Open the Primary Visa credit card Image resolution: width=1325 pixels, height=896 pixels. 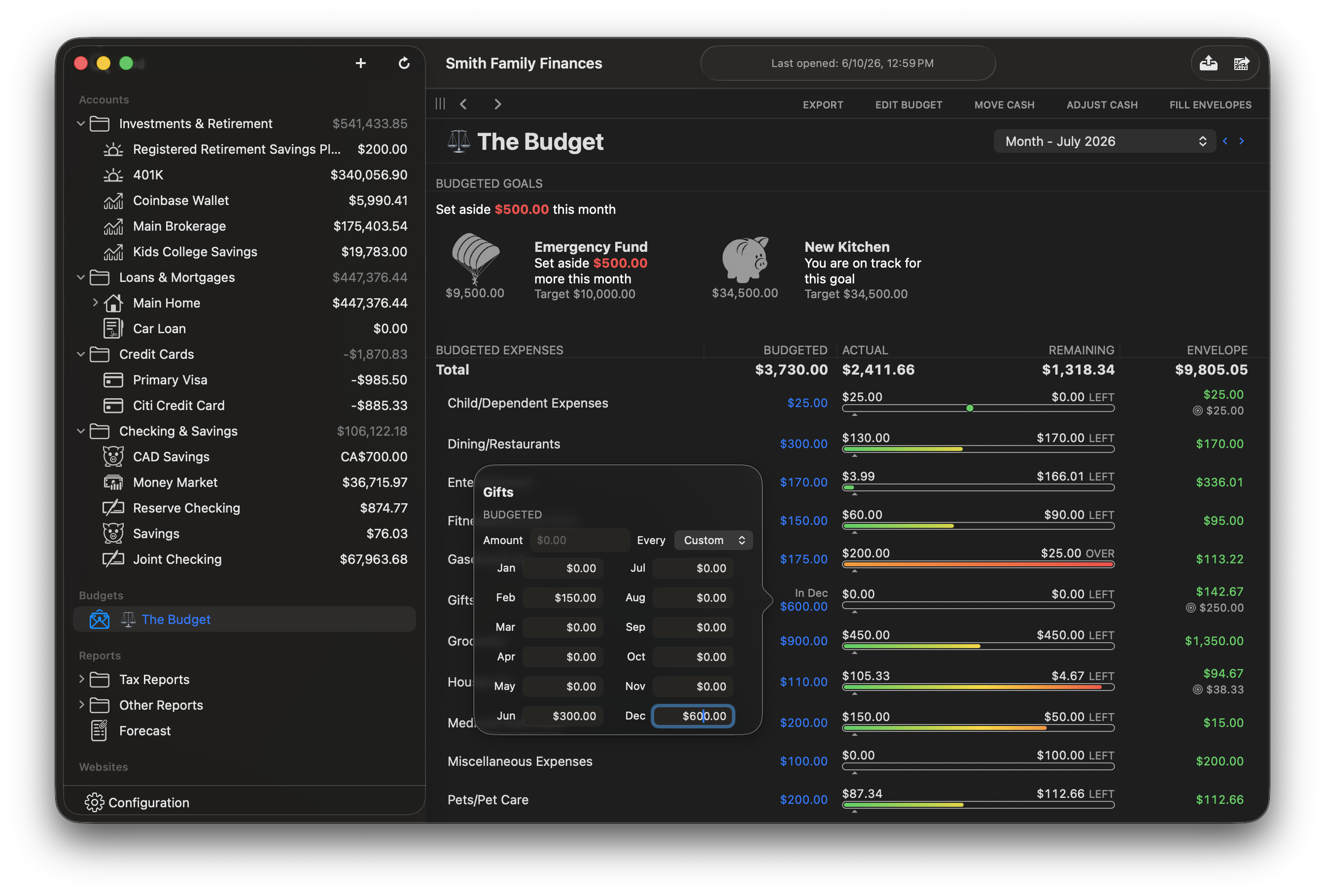coord(255,380)
